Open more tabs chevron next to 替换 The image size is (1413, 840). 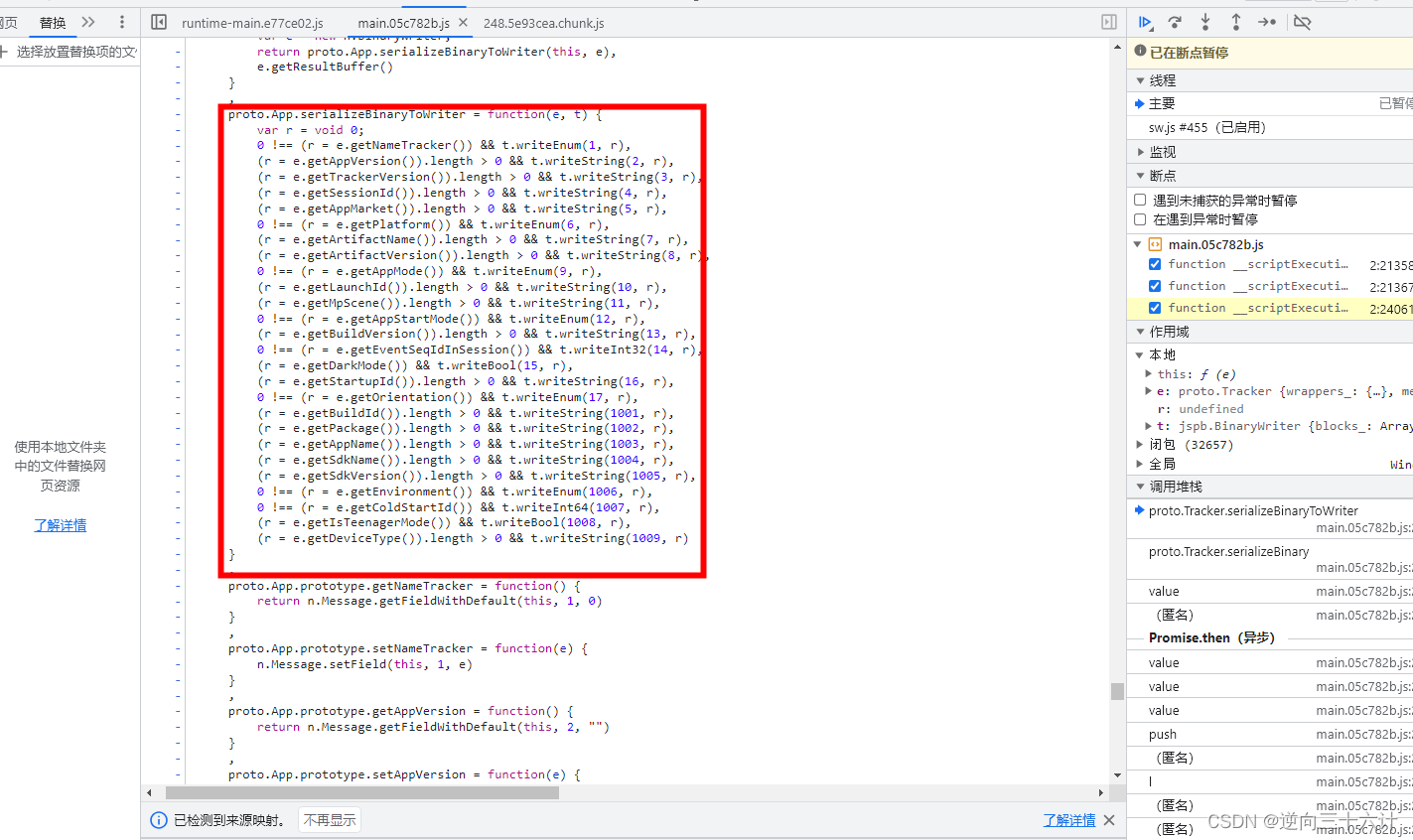88,22
